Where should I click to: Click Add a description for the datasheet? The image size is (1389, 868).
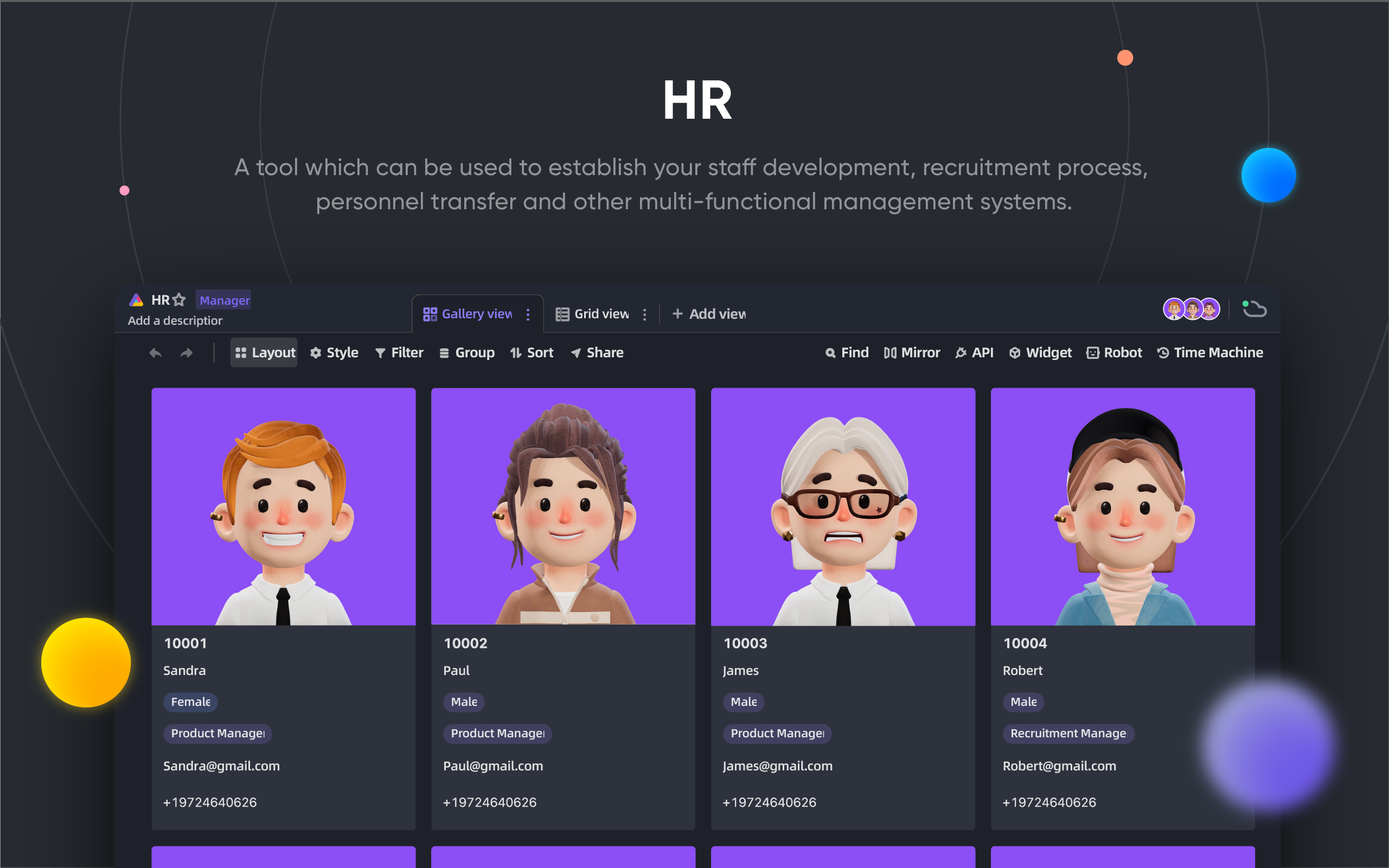[175, 320]
